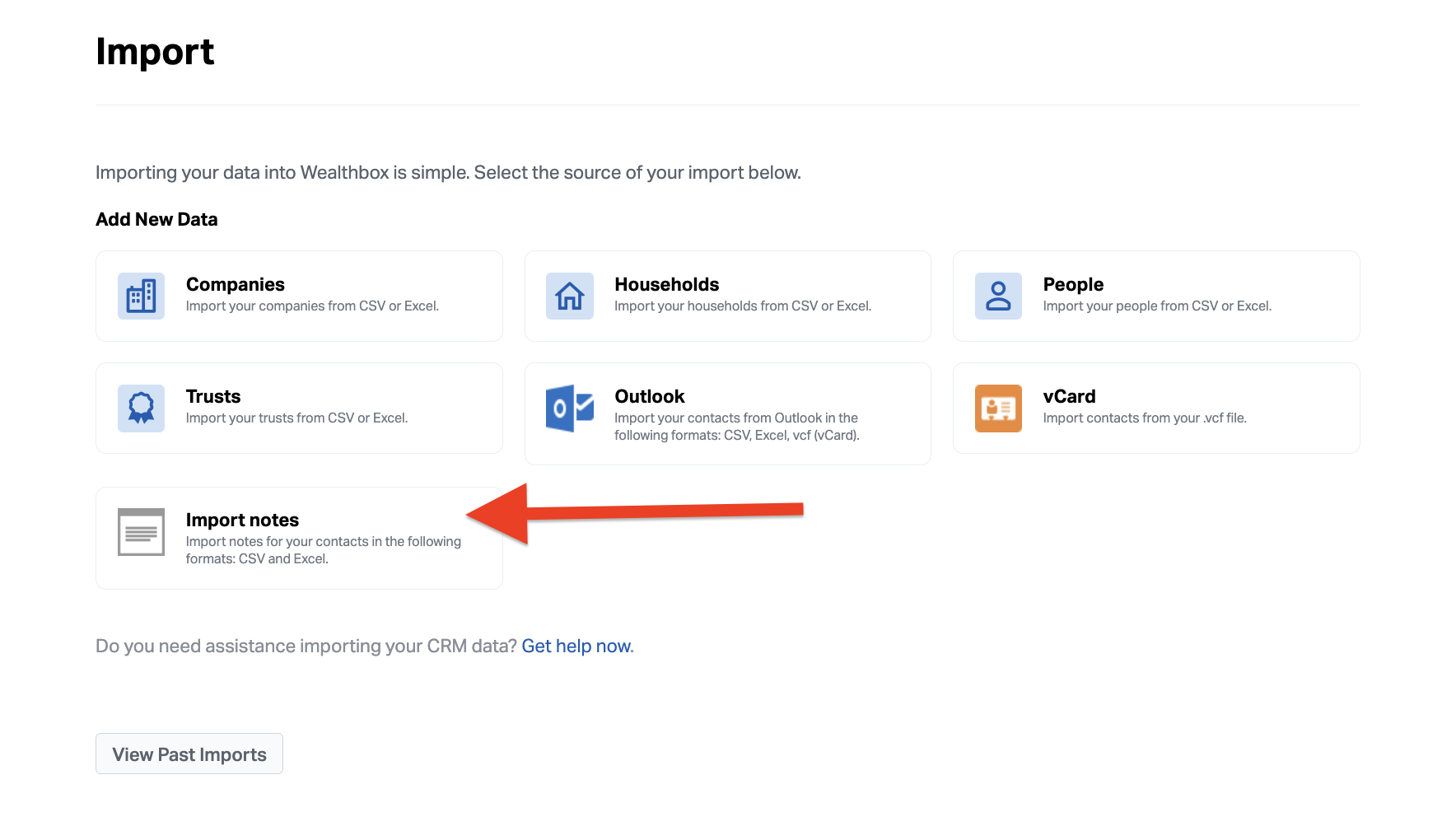Click the Companies building icon

click(141, 296)
